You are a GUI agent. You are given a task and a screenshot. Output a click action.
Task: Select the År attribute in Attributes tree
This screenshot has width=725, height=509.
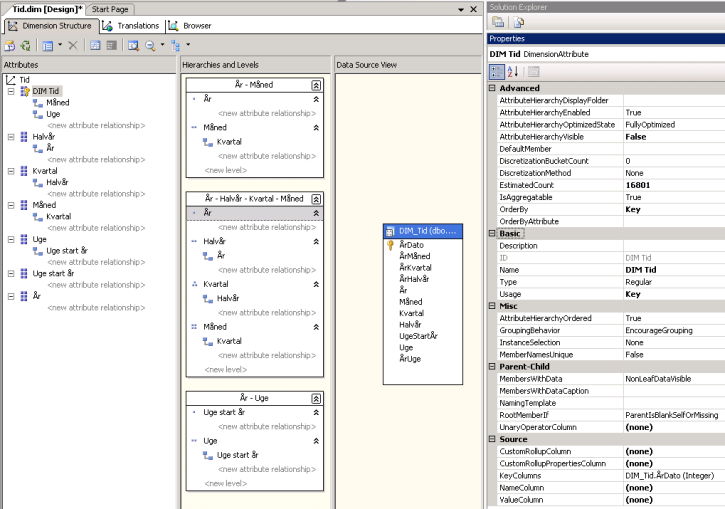point(37,296)
